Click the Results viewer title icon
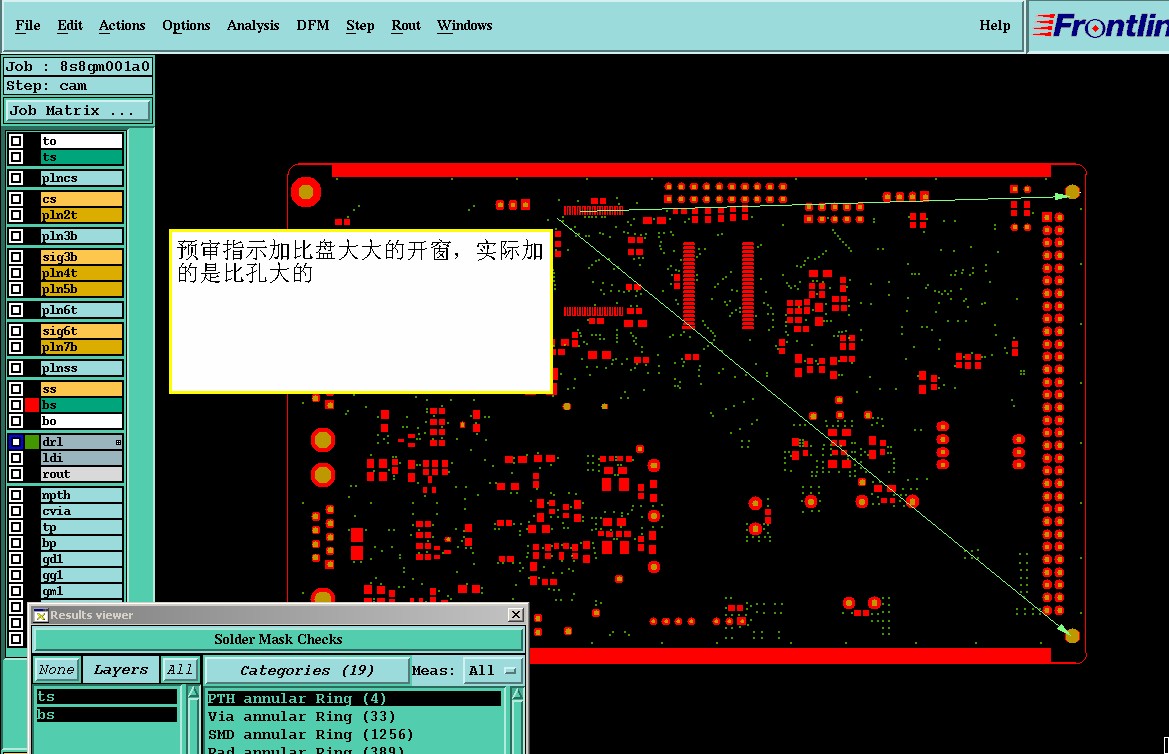 coord(41,615)
